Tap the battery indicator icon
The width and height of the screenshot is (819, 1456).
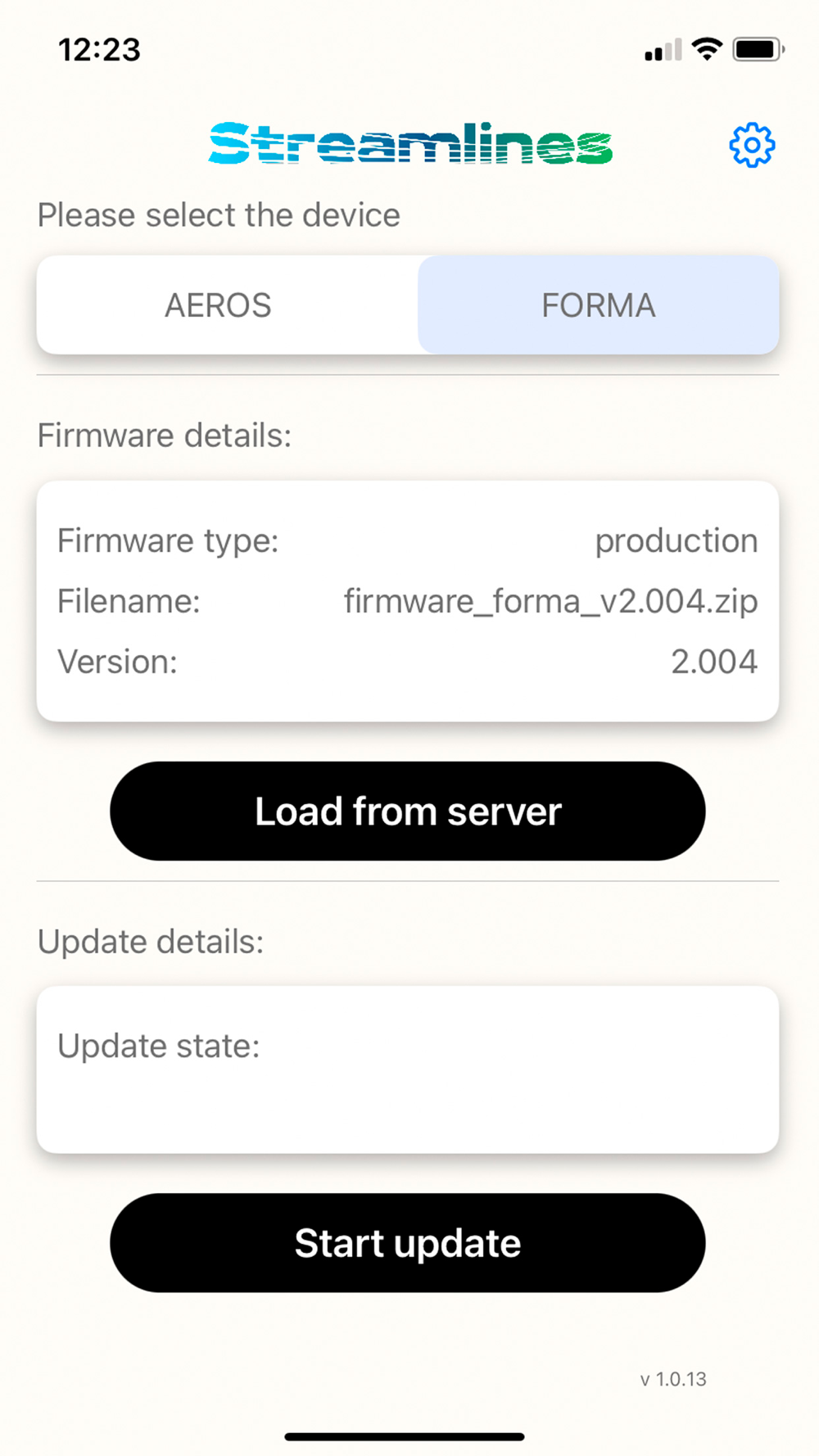coord(758,49)
